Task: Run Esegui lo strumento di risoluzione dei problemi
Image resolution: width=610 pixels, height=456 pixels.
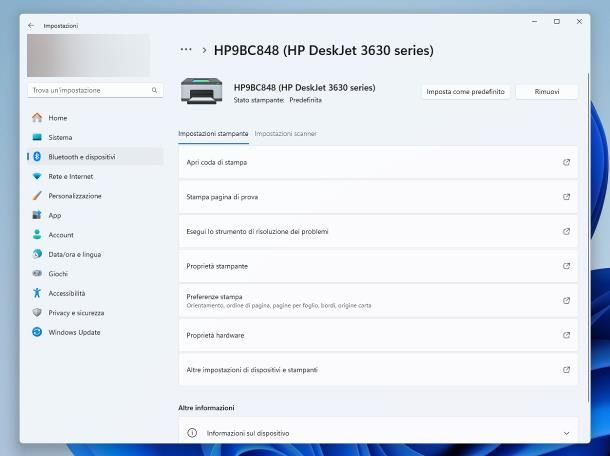Action: 378,232
